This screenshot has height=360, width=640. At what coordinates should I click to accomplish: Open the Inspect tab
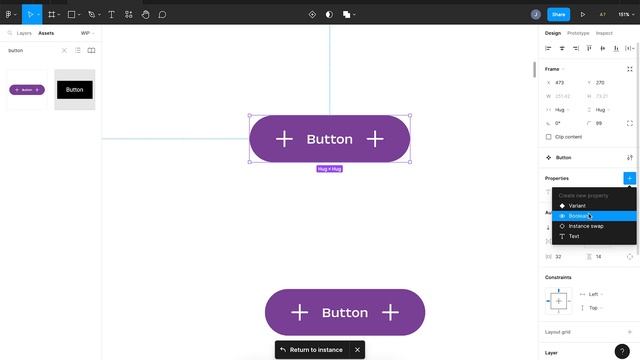[604, 33]
